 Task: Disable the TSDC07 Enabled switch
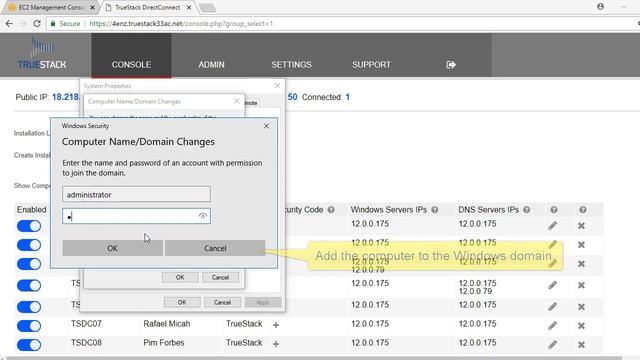click(29, 326)
